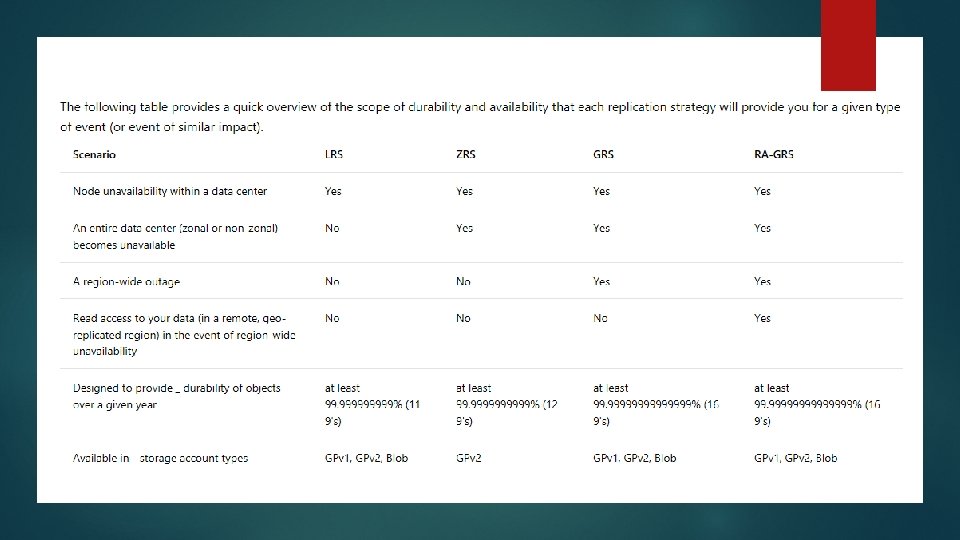Click 'Node unavailability within a data center' row label
The image size is (960, 540).
pos(170,191)
